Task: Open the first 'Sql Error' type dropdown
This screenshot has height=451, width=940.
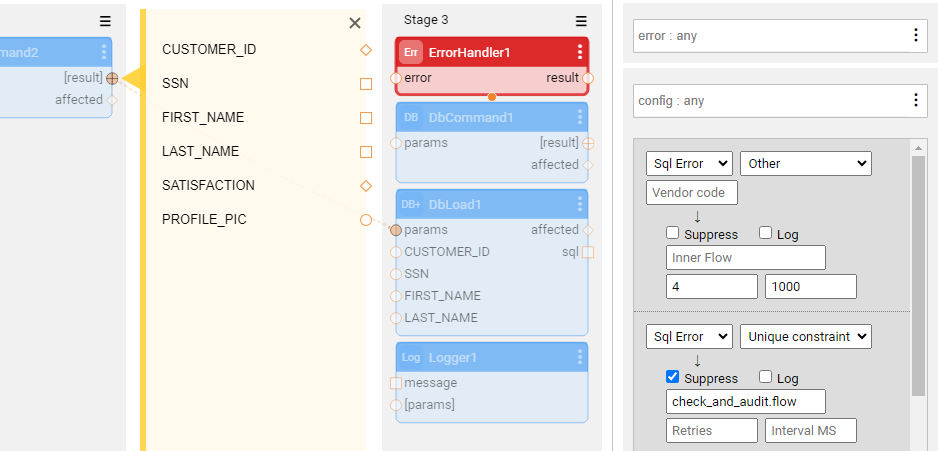Action: tap(689, 163)
